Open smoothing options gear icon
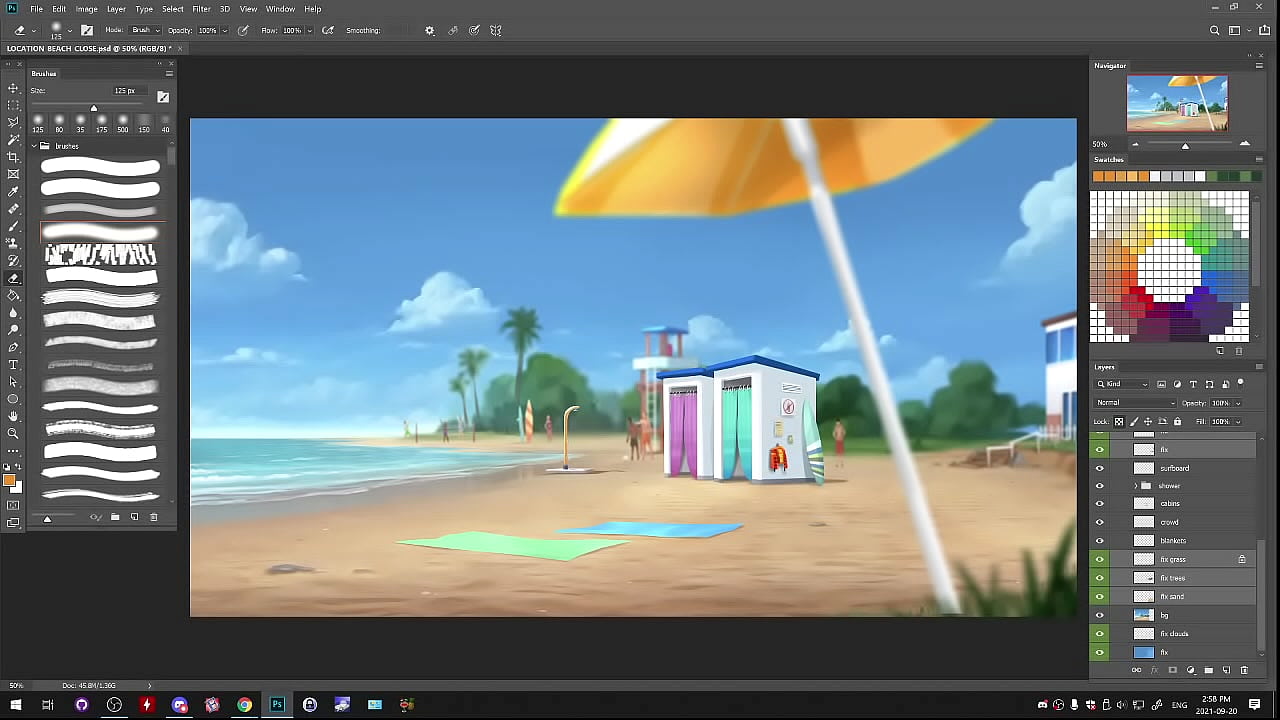The height and width of the screenshot is (720, 1280). click(430, 31)
